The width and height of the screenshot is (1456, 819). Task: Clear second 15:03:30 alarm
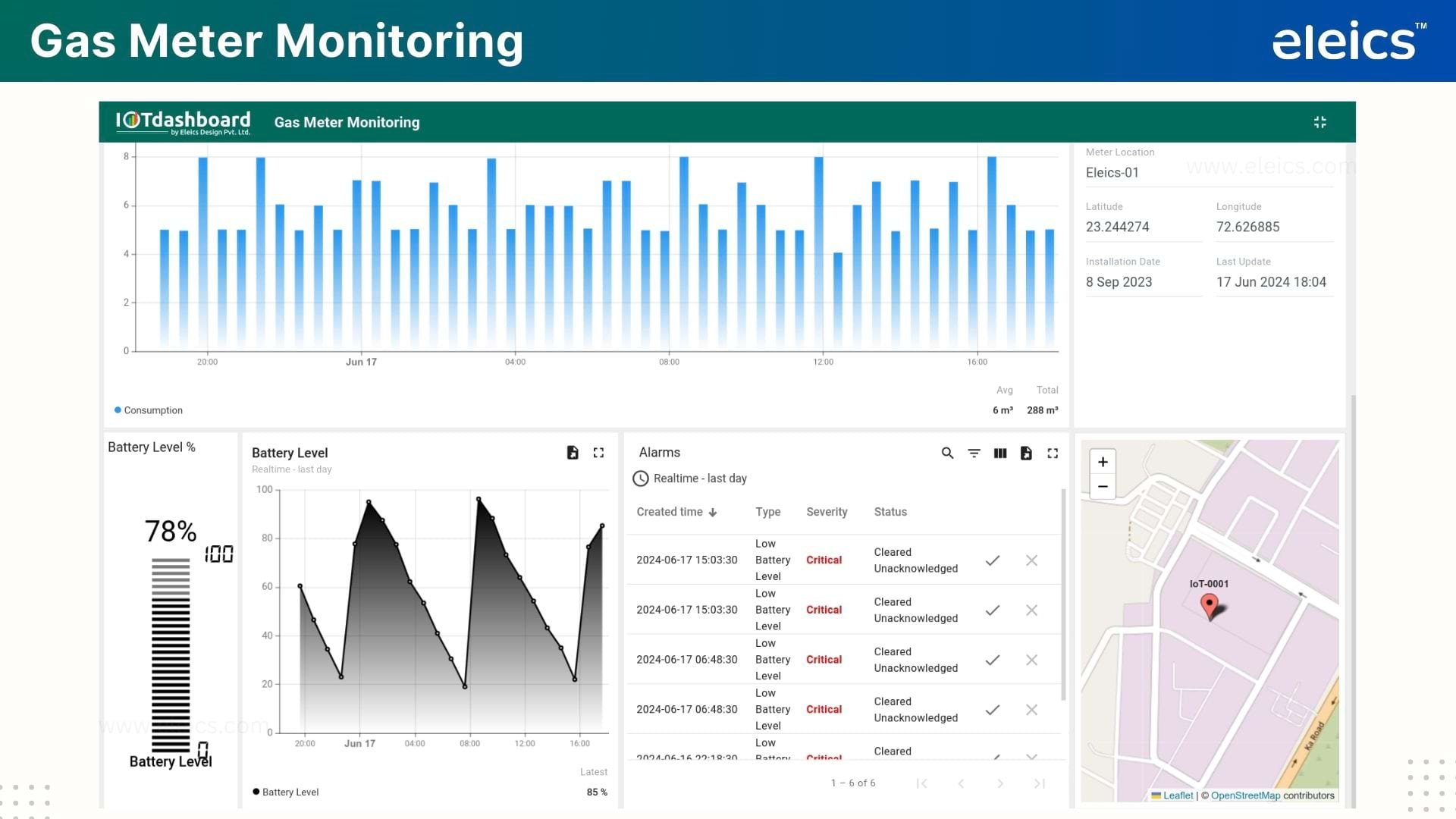coord(1031,610)
